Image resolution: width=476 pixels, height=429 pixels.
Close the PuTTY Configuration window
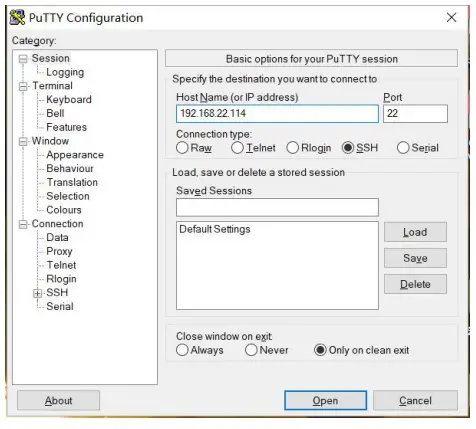point(451,17)
